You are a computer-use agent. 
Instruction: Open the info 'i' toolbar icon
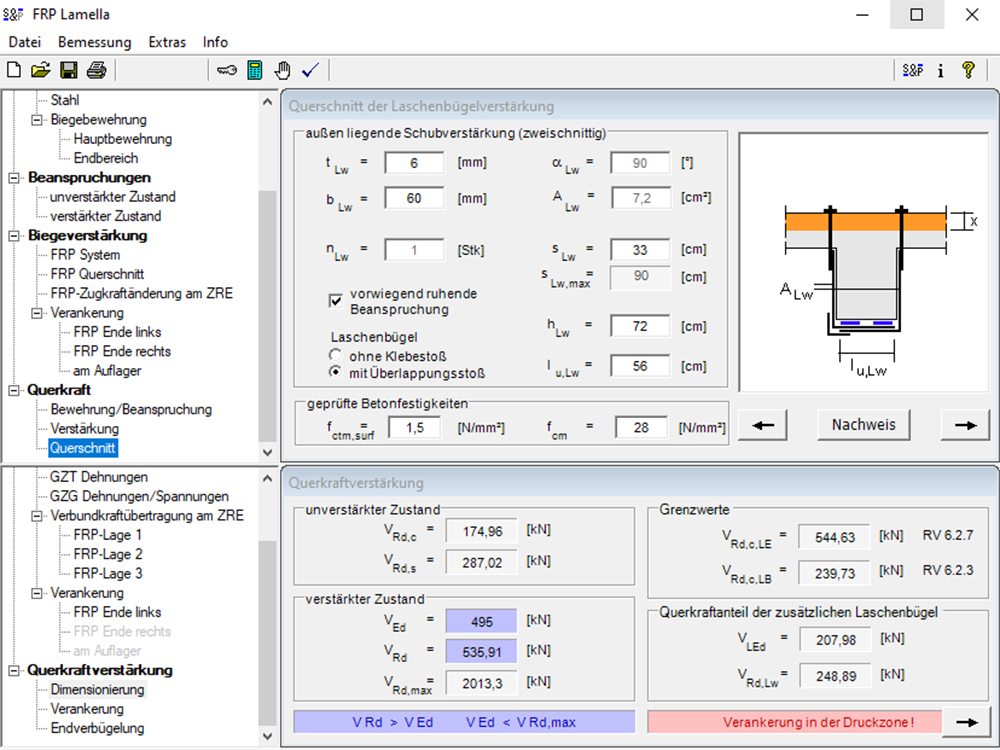pos(941,70)
